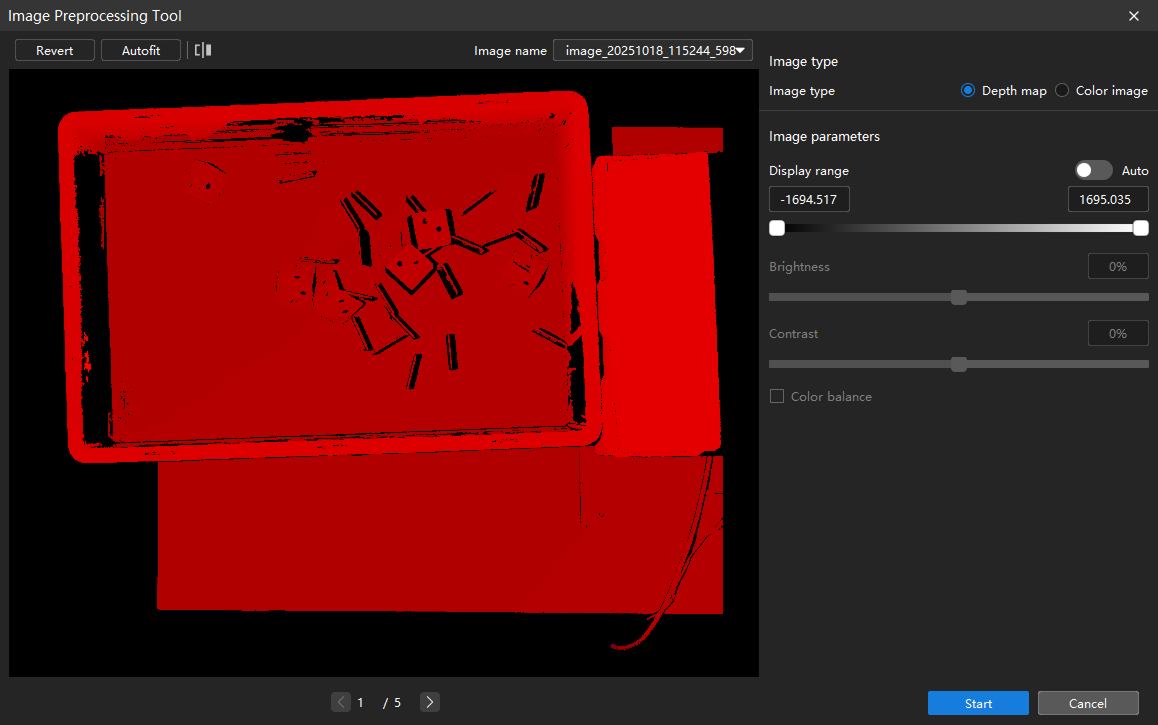This screenshot has width=1158, height=725.
Task: Click the display range maximum slider handle
Action: (x=1141, y=228)
